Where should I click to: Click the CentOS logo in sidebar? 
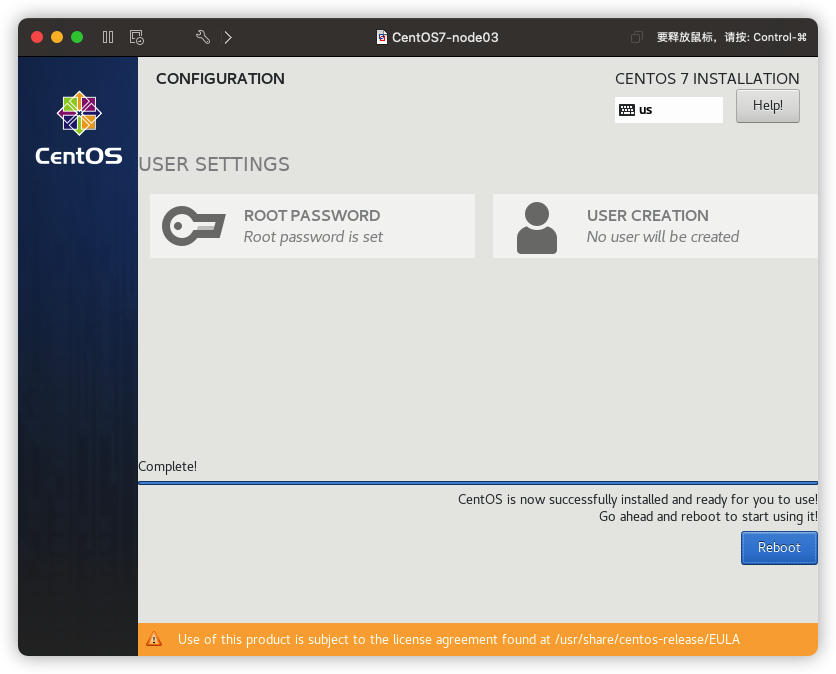(79, 128)
